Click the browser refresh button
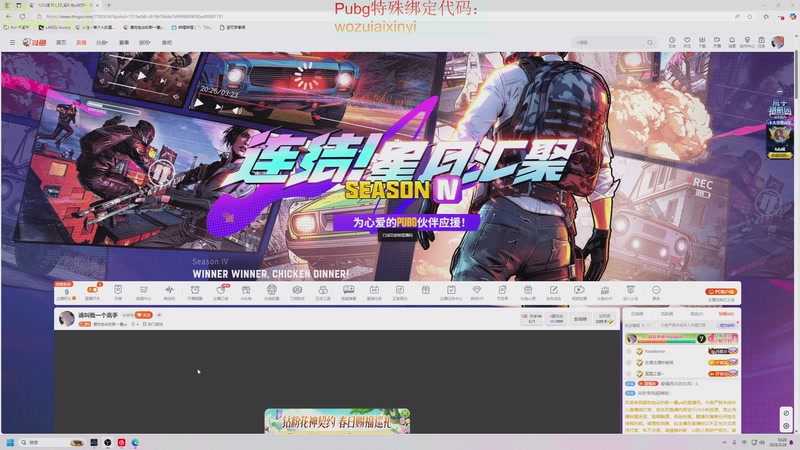Viewport: 800px width, 450px height. 22,16
